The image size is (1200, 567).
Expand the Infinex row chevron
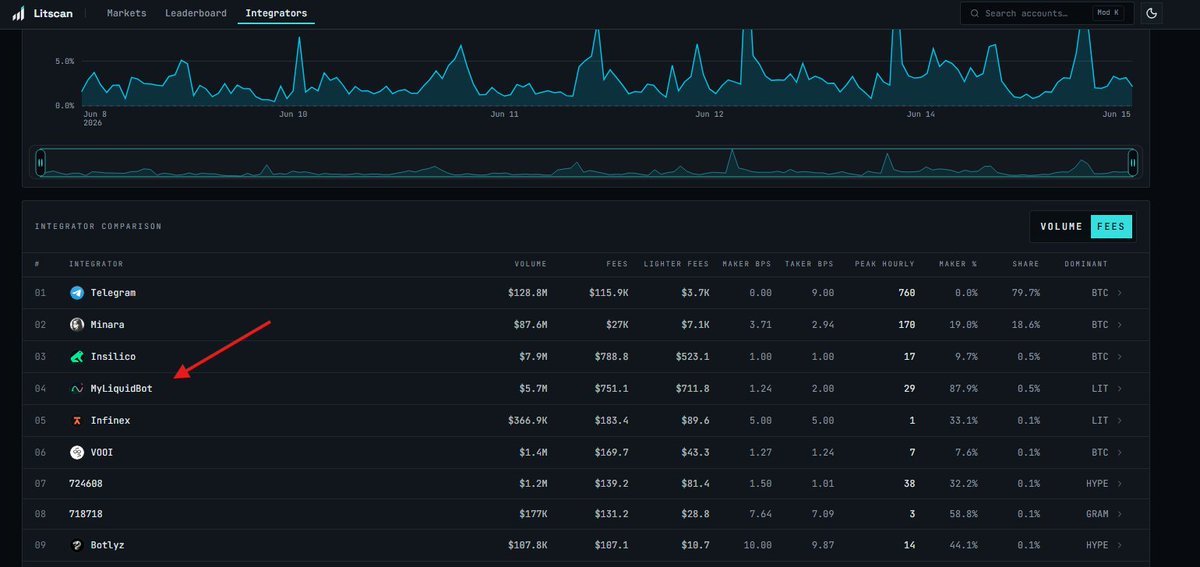click(x=1119, y=421)
